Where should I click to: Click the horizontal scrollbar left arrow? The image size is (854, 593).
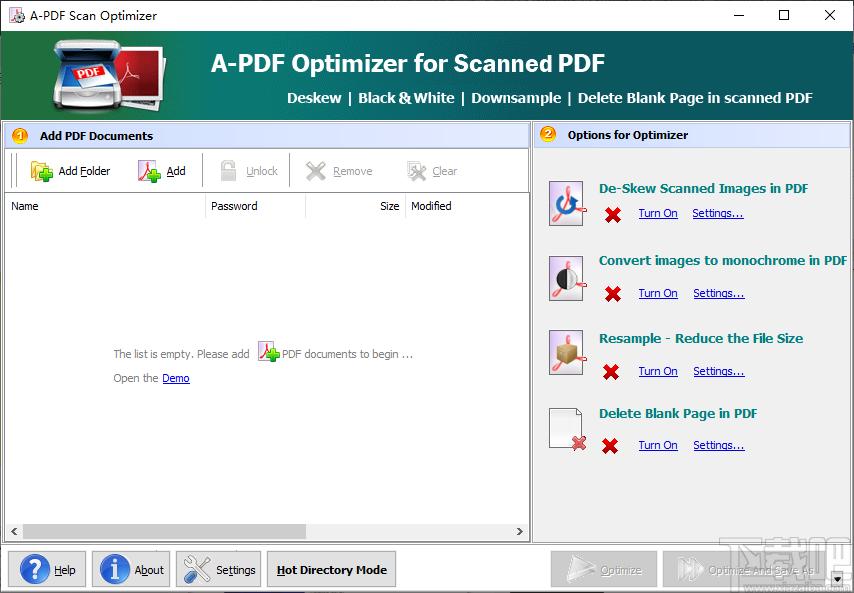pos(14,531)
